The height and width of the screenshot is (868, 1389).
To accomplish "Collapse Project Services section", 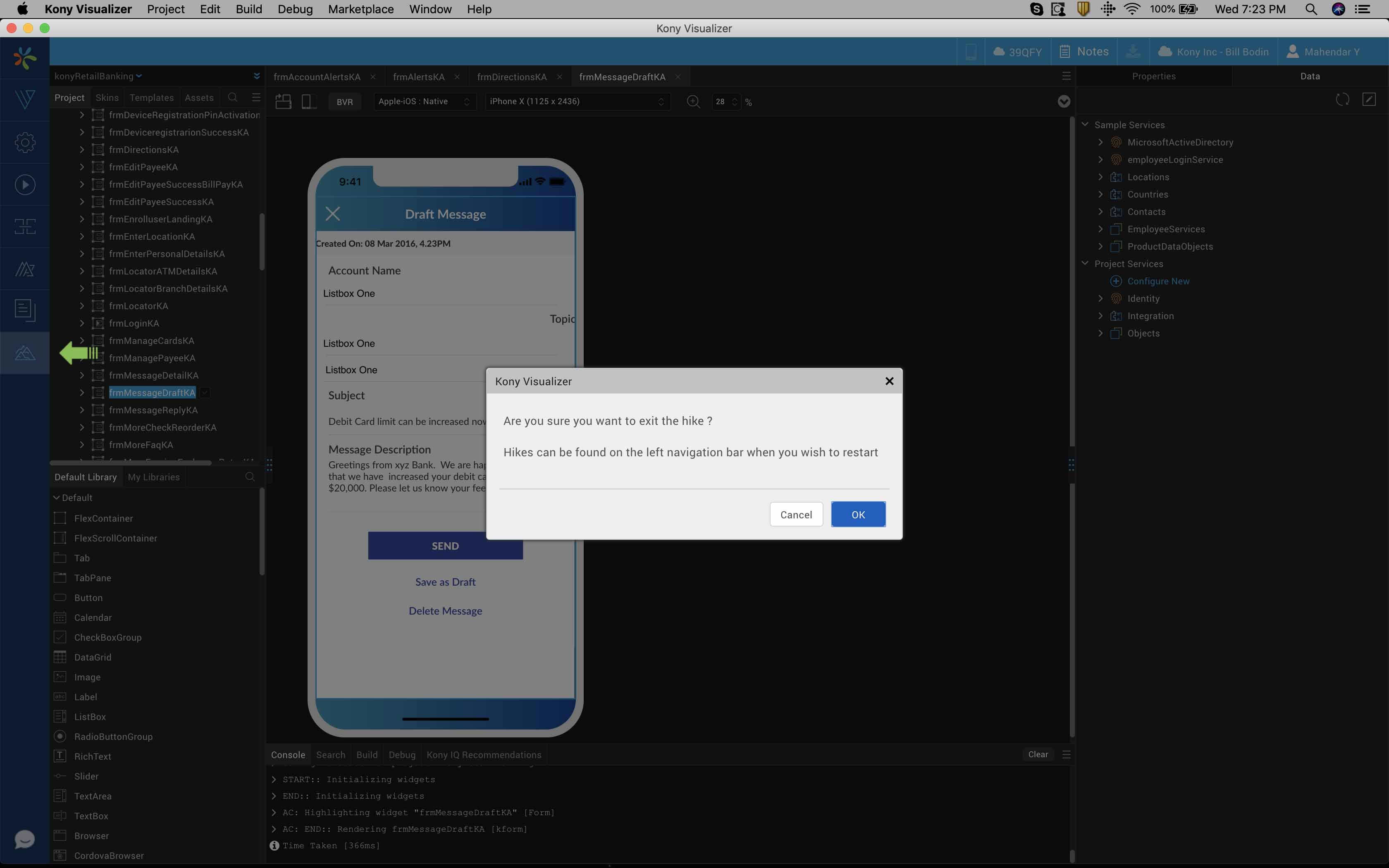I will click(1085, 264).
